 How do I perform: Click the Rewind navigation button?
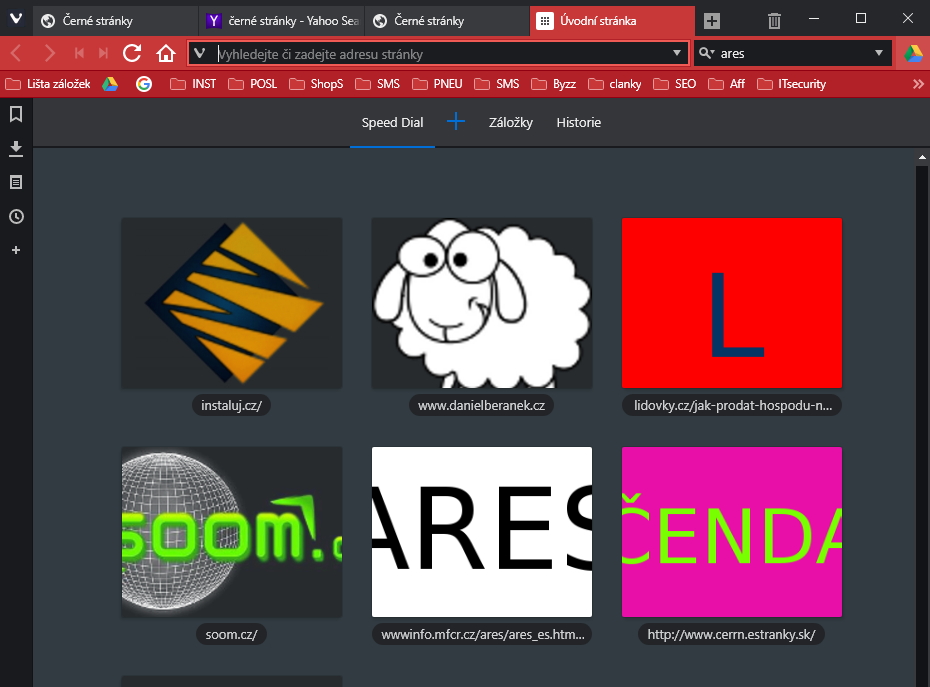coord(79,53)
